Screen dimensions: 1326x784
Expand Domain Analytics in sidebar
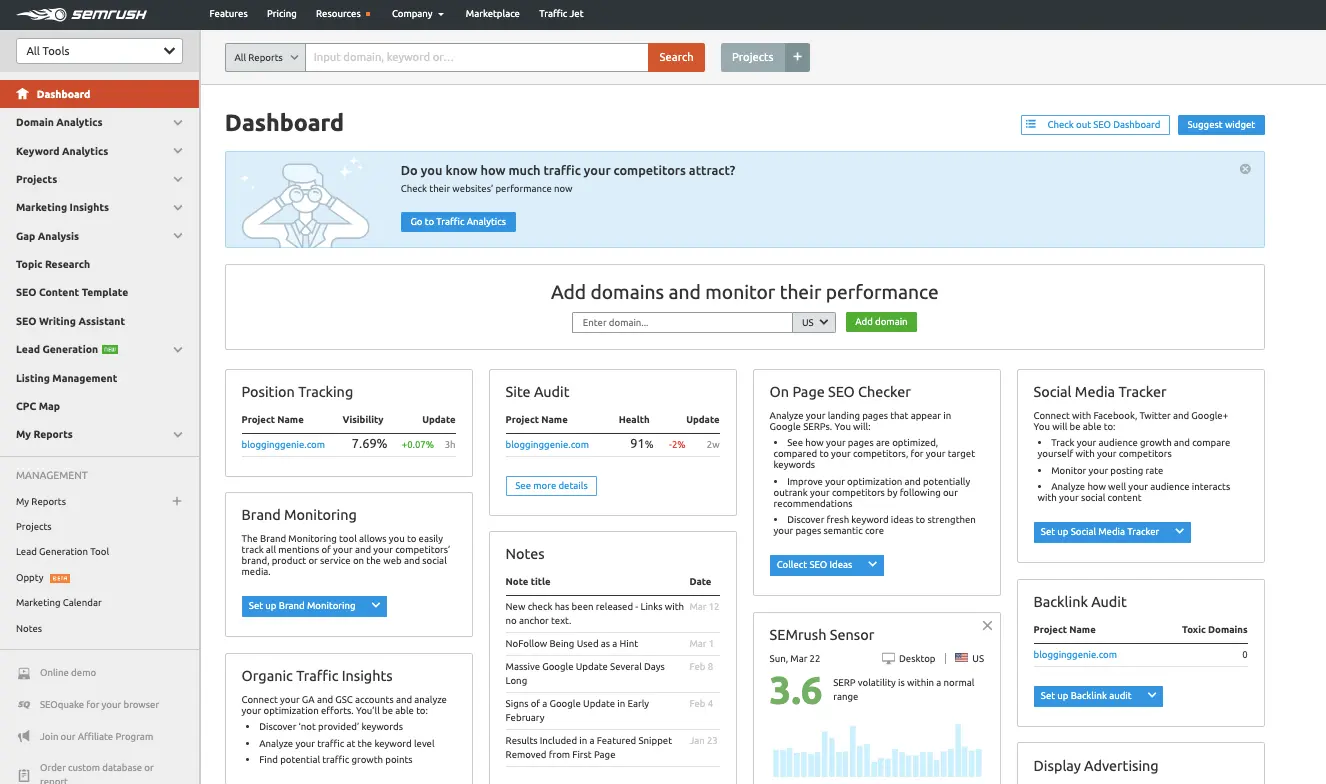click(x=178, y=123)
